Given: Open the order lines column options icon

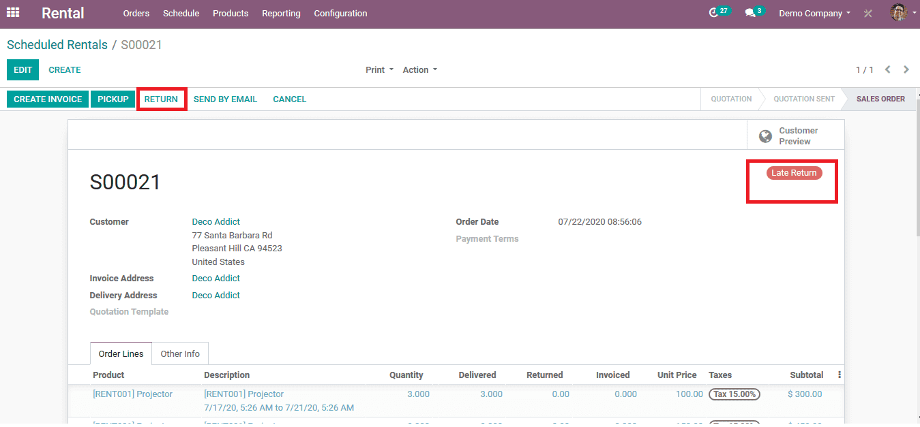Looking at the screenshot, I should [x=839, y=375].
